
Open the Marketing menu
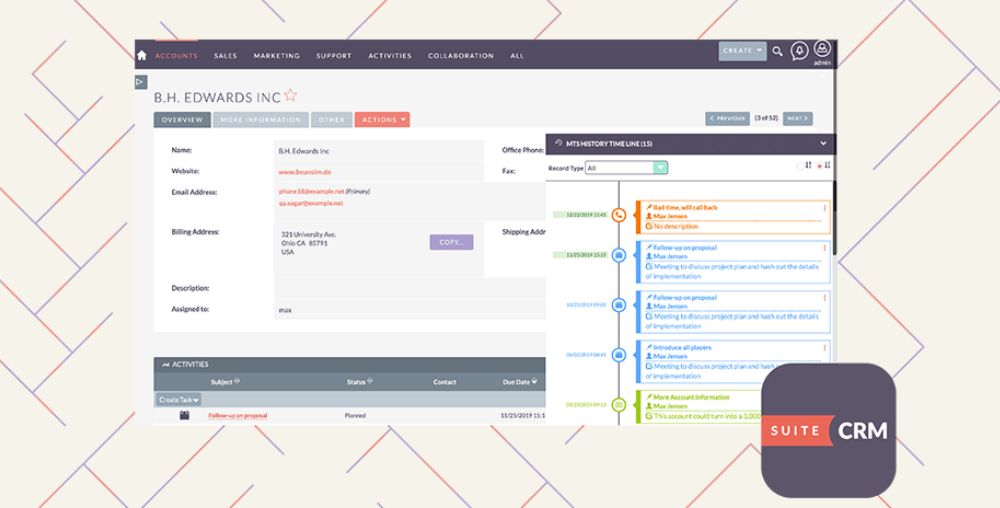277,56
